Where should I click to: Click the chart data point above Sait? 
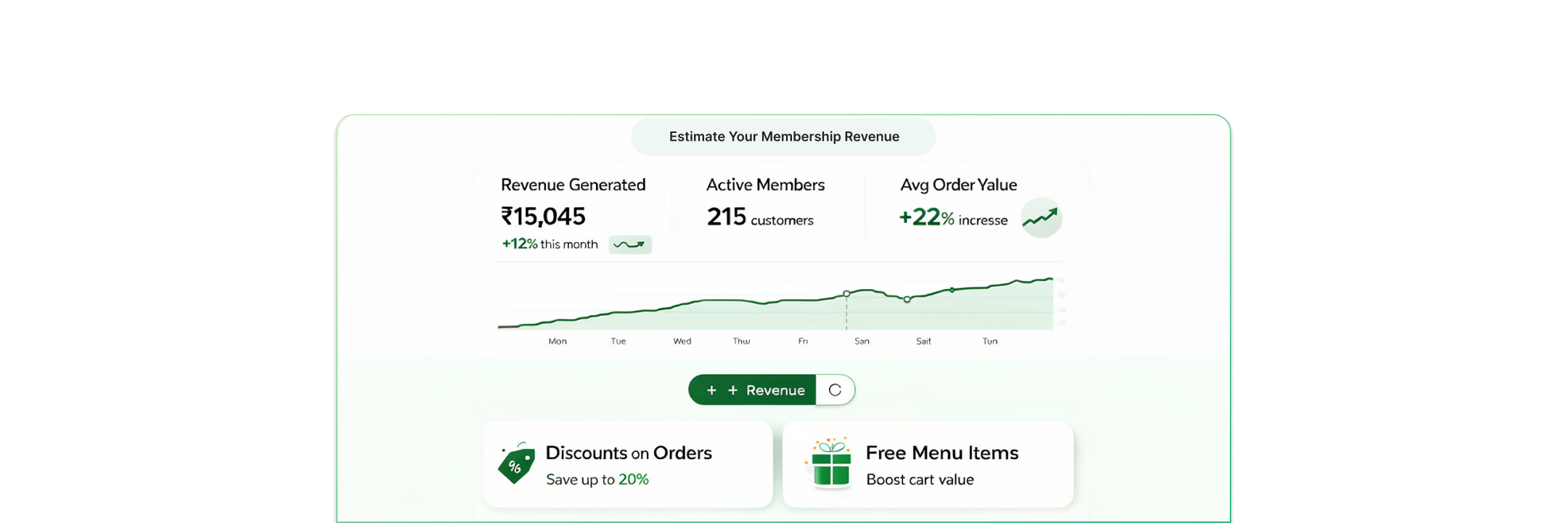(907, 299)
